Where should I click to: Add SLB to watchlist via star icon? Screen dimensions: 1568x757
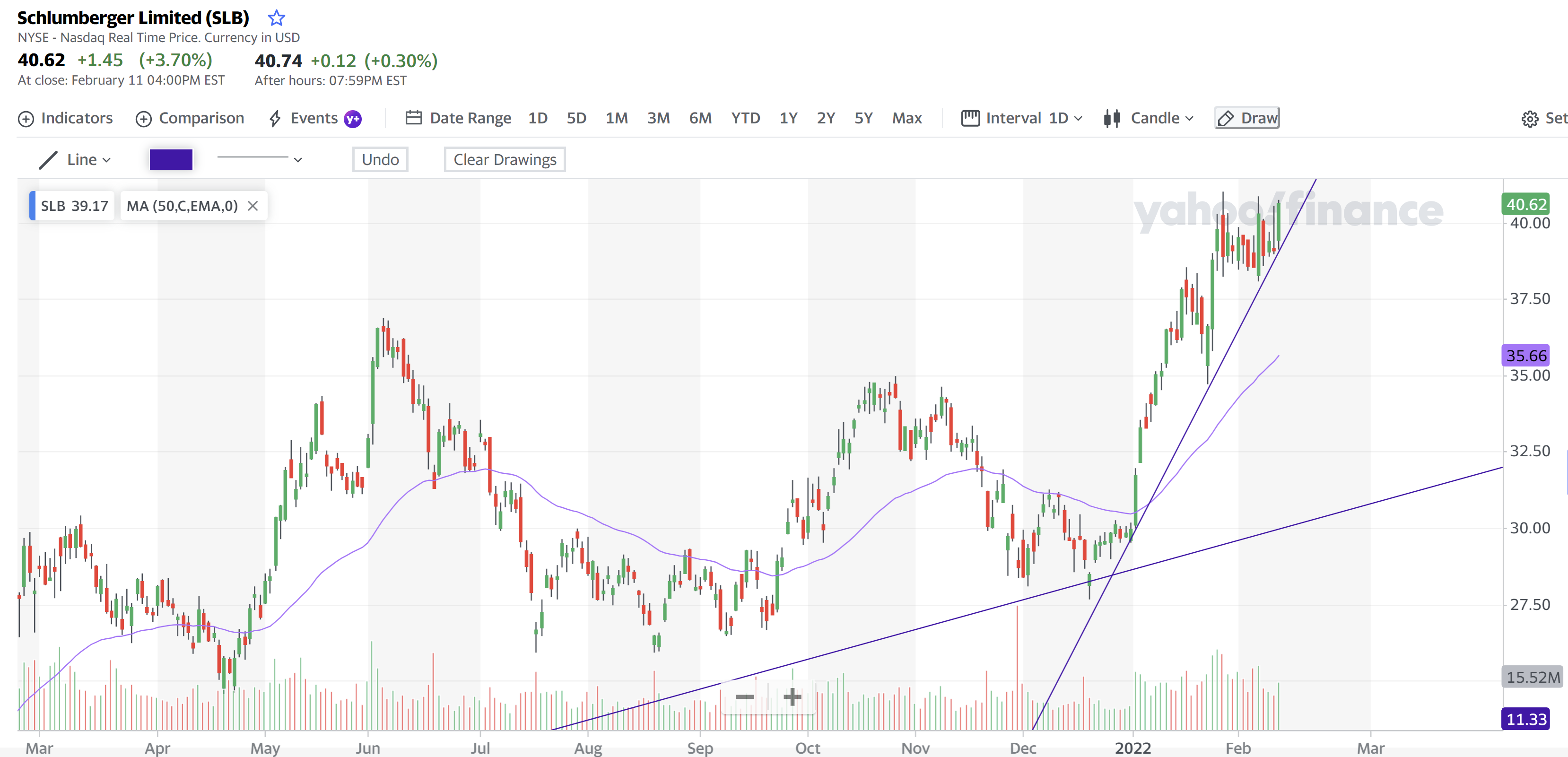[276, 17]
